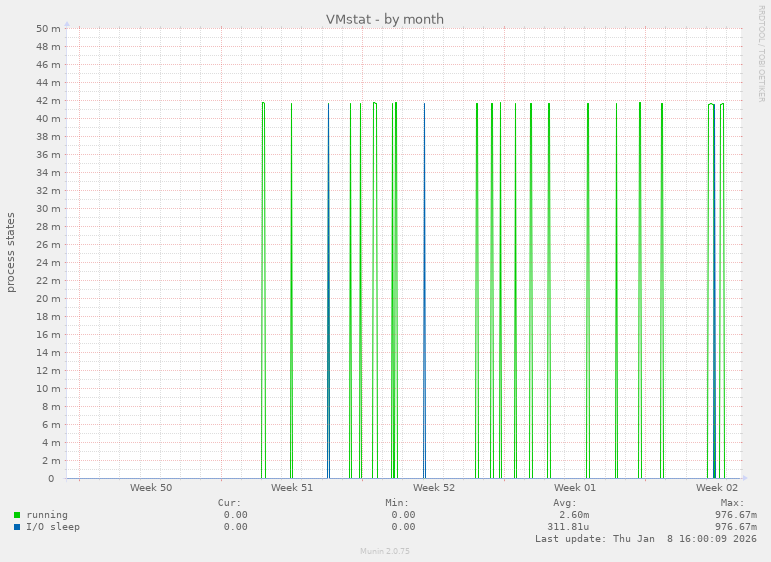Viewport: 771px width, 562px height.
Task: Click the green running legend color swatch
Action: [x=17, y=515]
